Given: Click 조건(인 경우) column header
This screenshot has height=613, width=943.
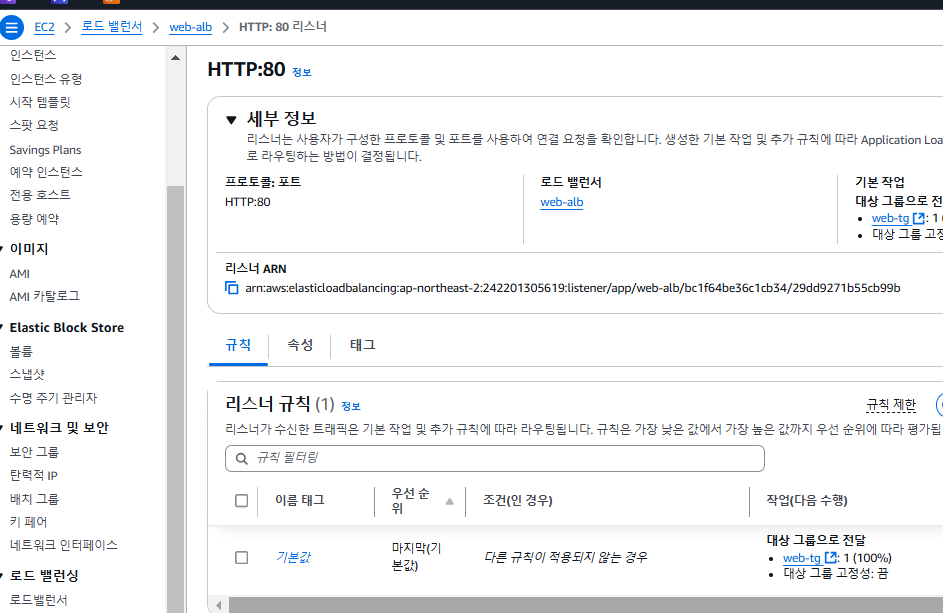Looking at the screenshot, I should click(518, 501).
